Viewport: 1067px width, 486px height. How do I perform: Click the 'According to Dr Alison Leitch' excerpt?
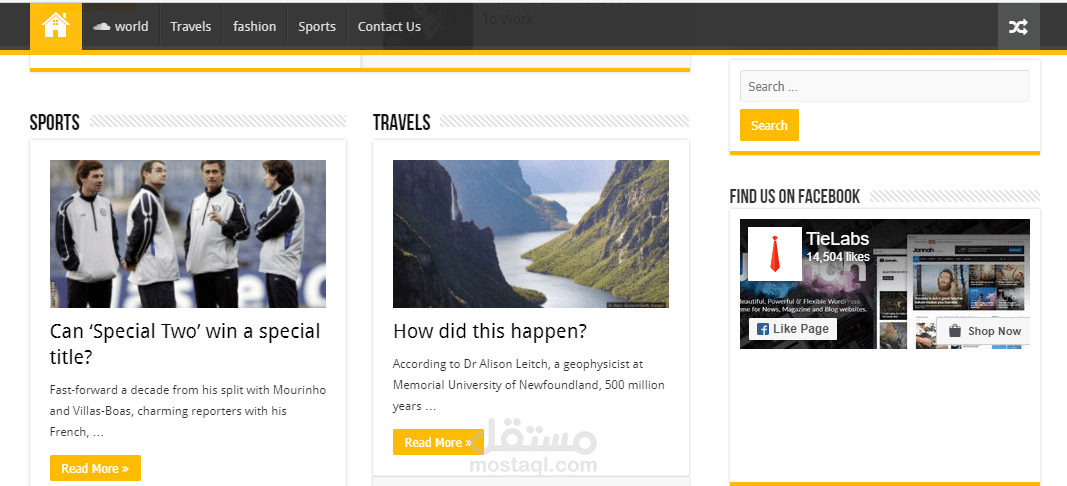(x=529, y=385)
